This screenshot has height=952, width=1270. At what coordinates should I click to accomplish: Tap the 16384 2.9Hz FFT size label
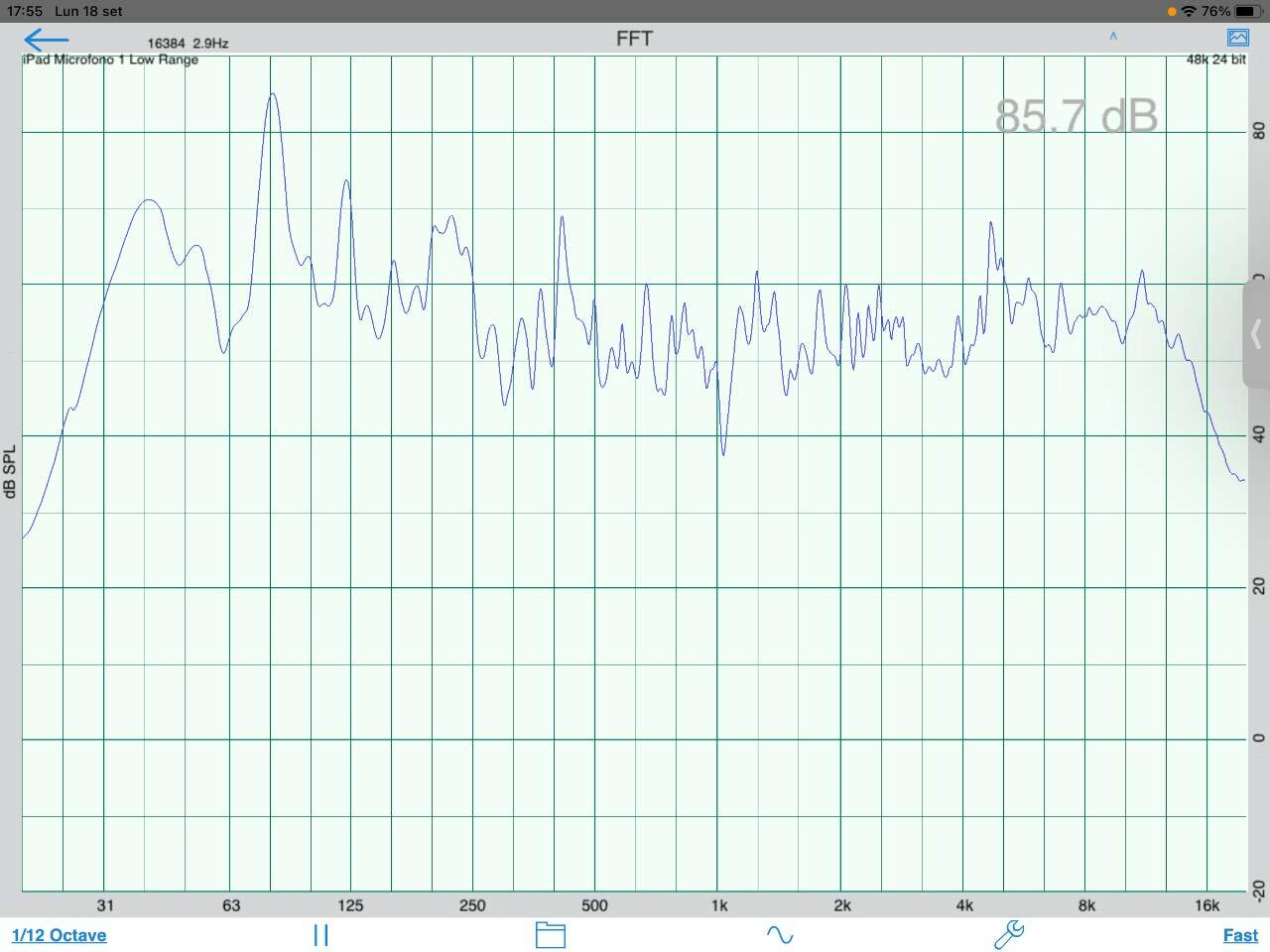tap(188, 44)
